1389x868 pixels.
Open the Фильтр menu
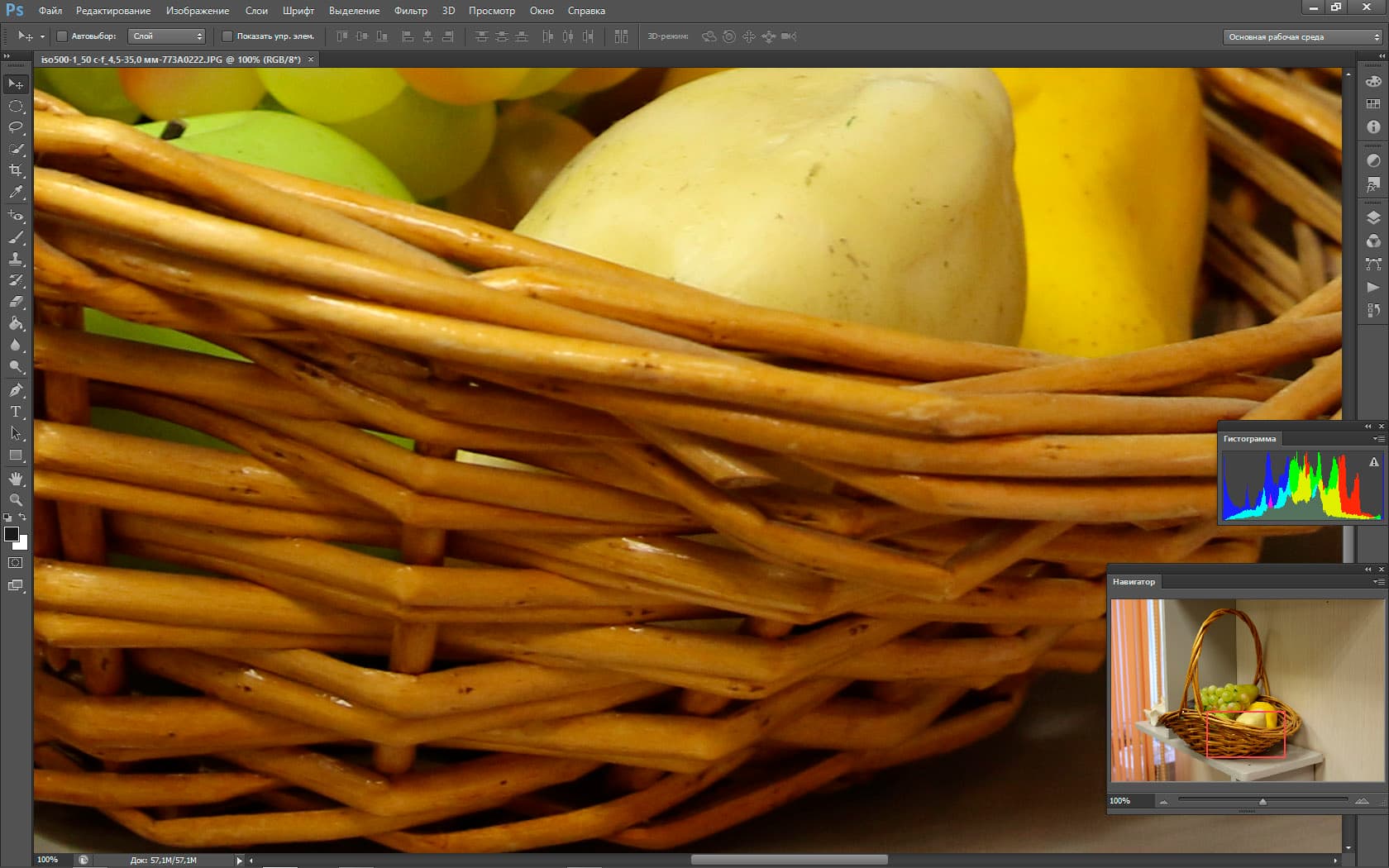pos(411,11)
